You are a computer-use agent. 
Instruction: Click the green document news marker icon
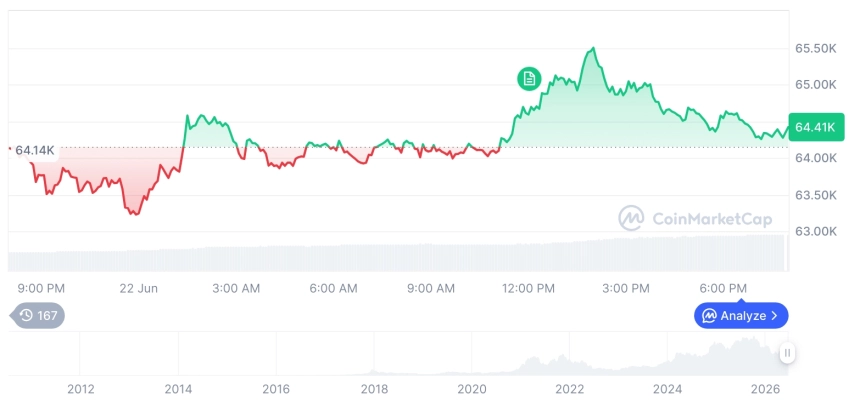(529, 79)
